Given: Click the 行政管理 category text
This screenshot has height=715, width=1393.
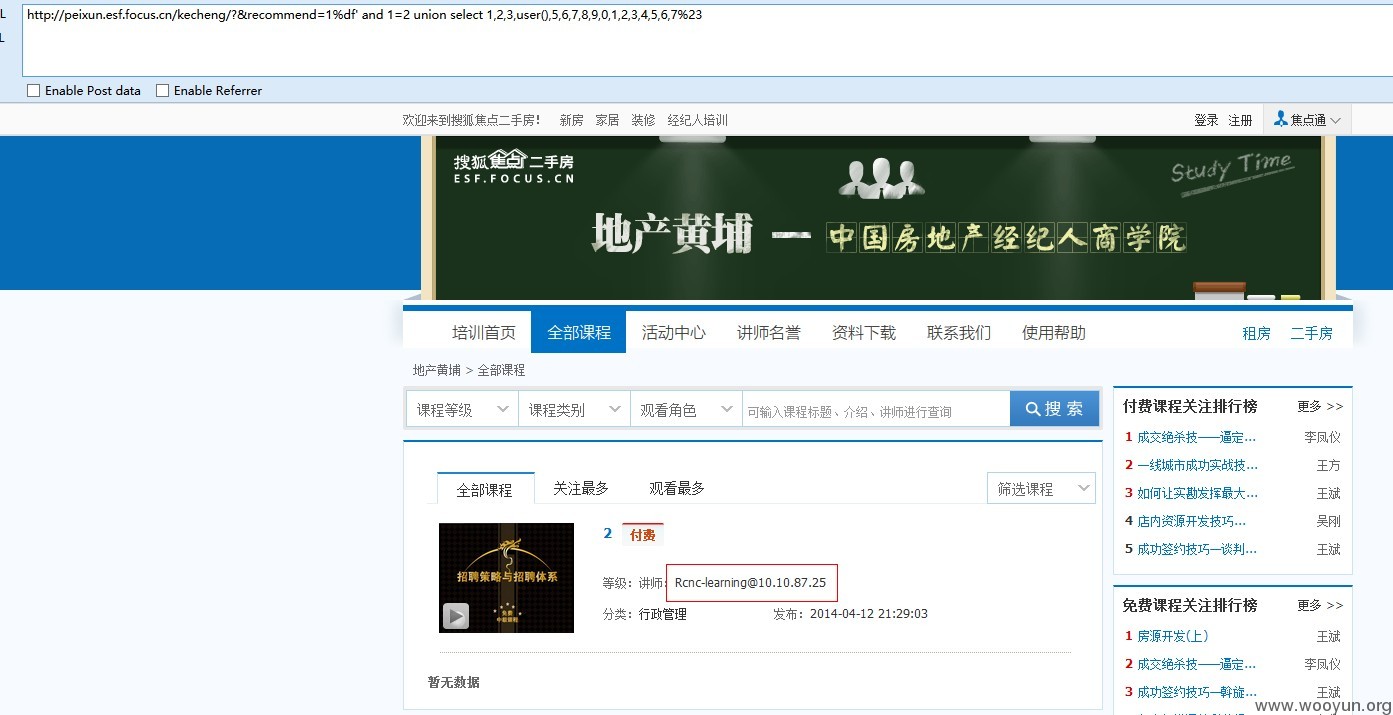Looking at the screenshot, I should [x=663, y=614].
